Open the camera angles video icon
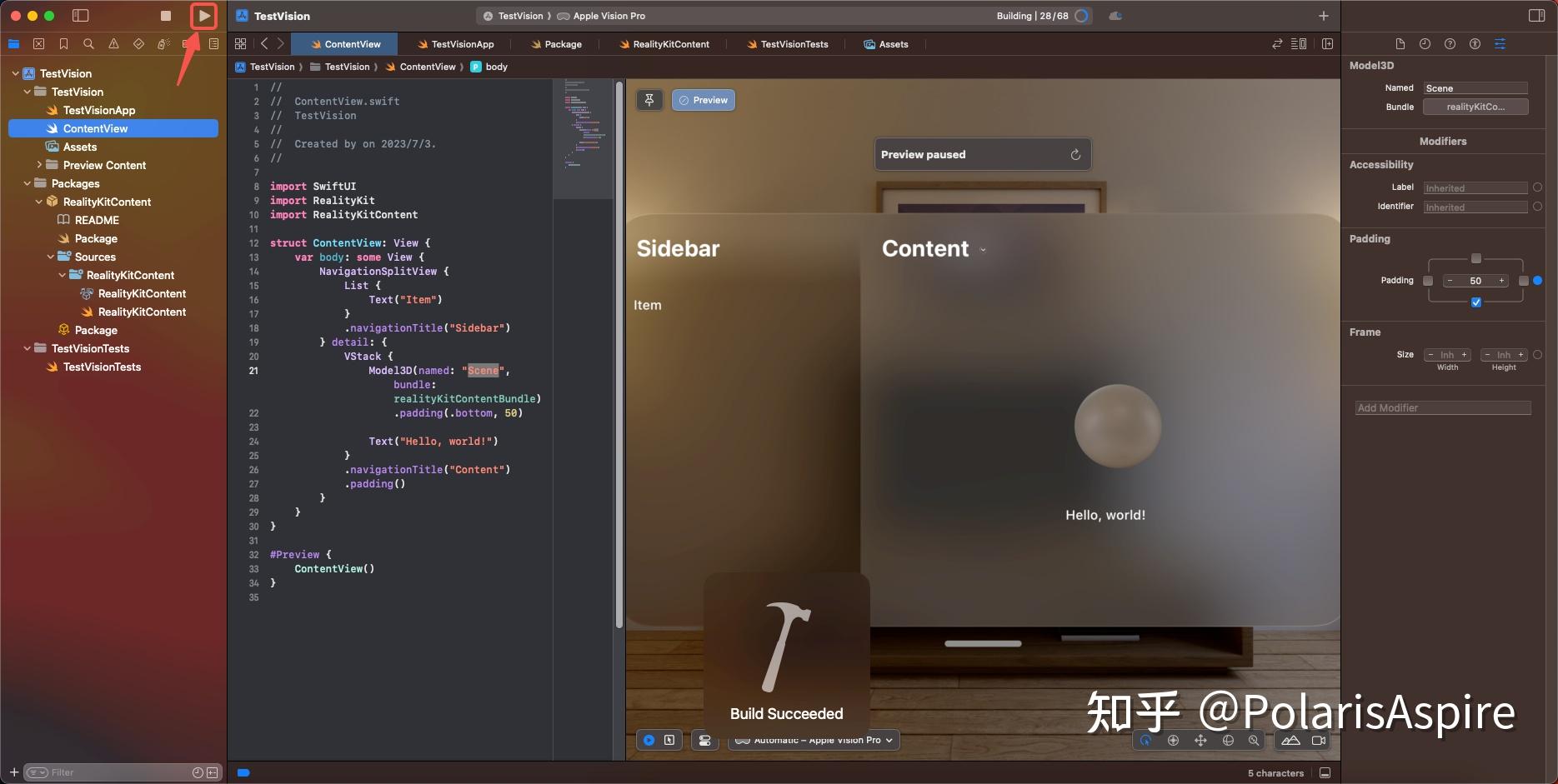The height and width of the screenshot is (784, 1558). point(1319,740)
